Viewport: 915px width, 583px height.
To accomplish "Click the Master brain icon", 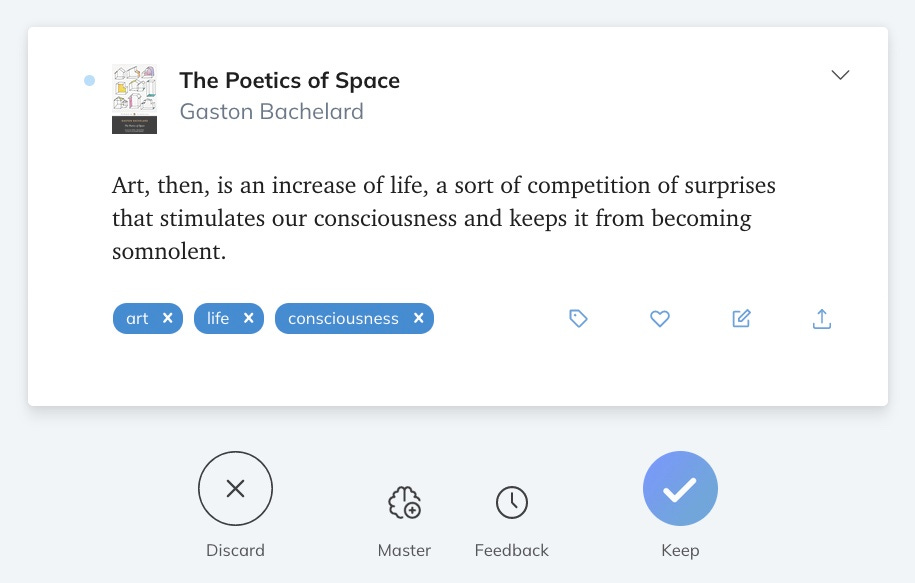I will (x=404, y=502).
